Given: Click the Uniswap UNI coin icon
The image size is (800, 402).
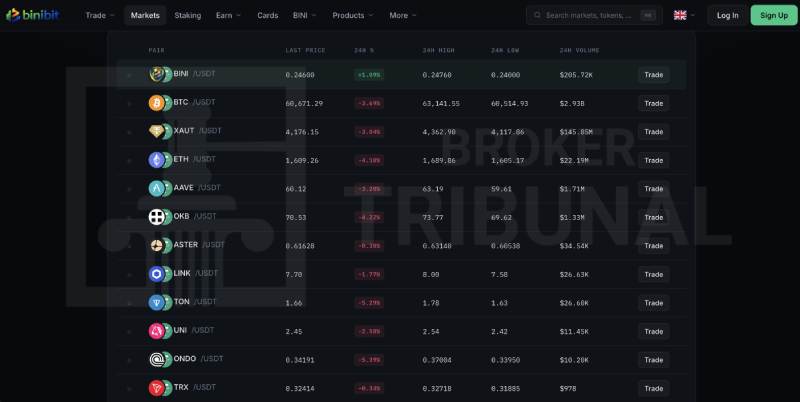Looking at the screenshot, I should pos(157,332).
